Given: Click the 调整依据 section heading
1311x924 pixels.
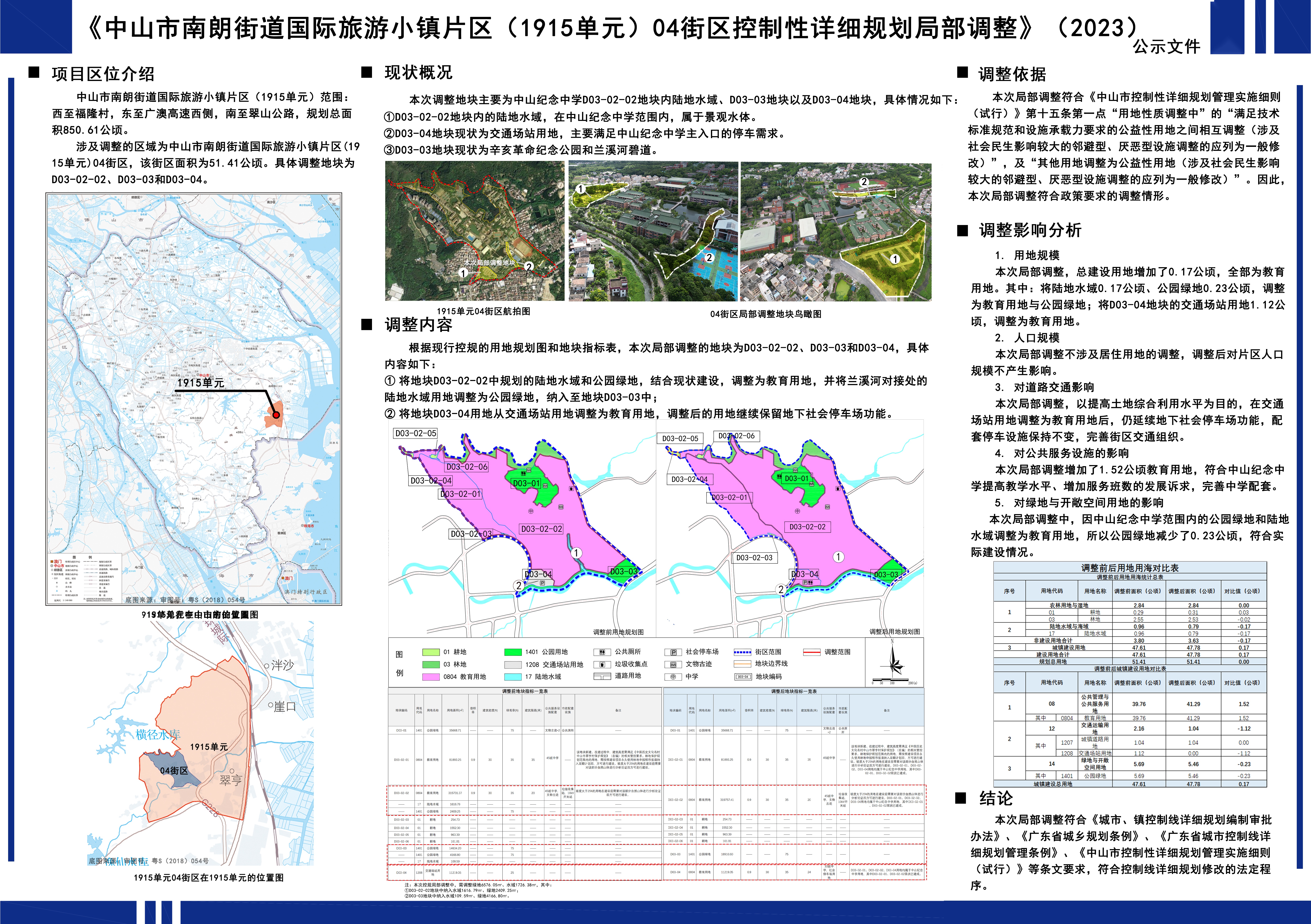Looking at the screenshot, I should (x=1012, y=74).
